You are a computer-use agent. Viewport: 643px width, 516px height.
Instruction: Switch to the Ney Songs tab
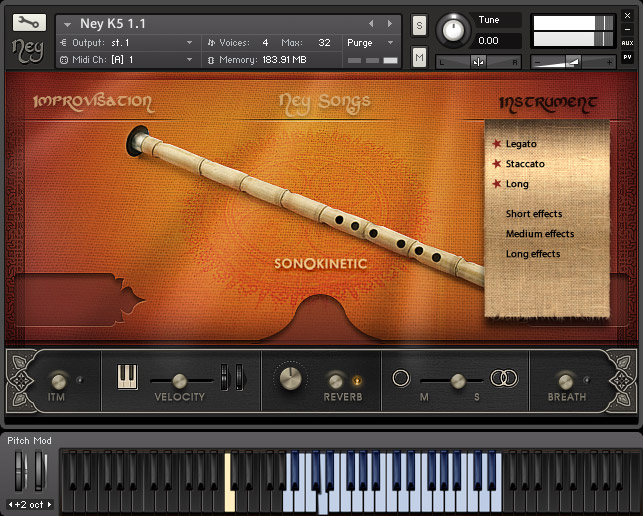[325, 103]
